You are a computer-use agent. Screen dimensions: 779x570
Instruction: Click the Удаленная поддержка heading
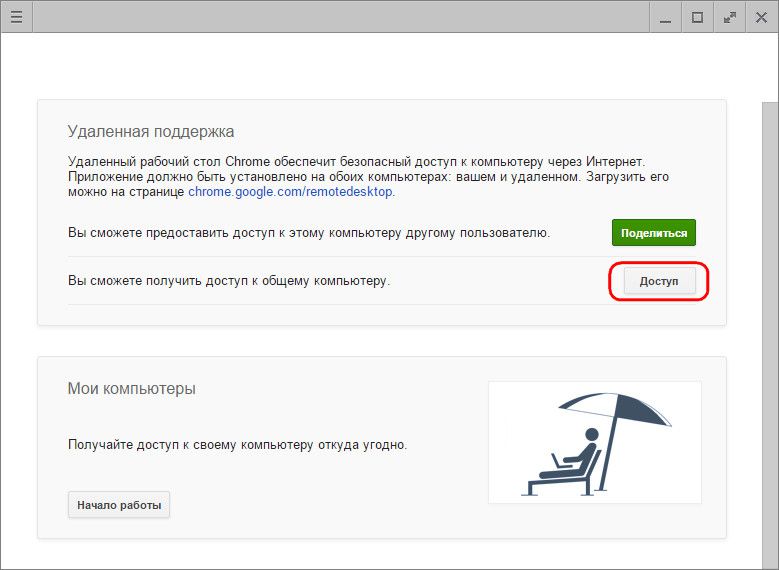pos(151,132)
